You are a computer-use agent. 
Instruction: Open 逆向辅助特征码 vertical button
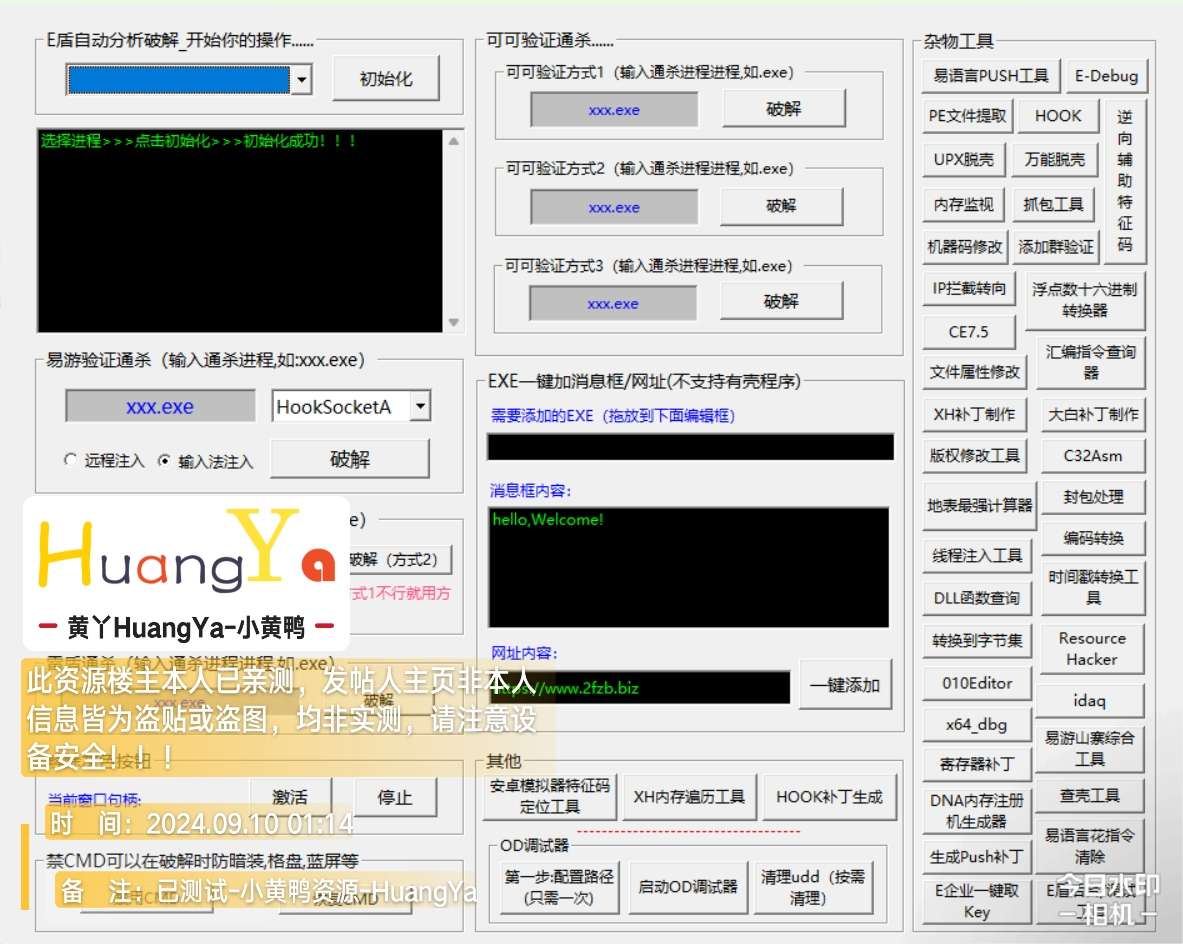(x=1124, y=180)
